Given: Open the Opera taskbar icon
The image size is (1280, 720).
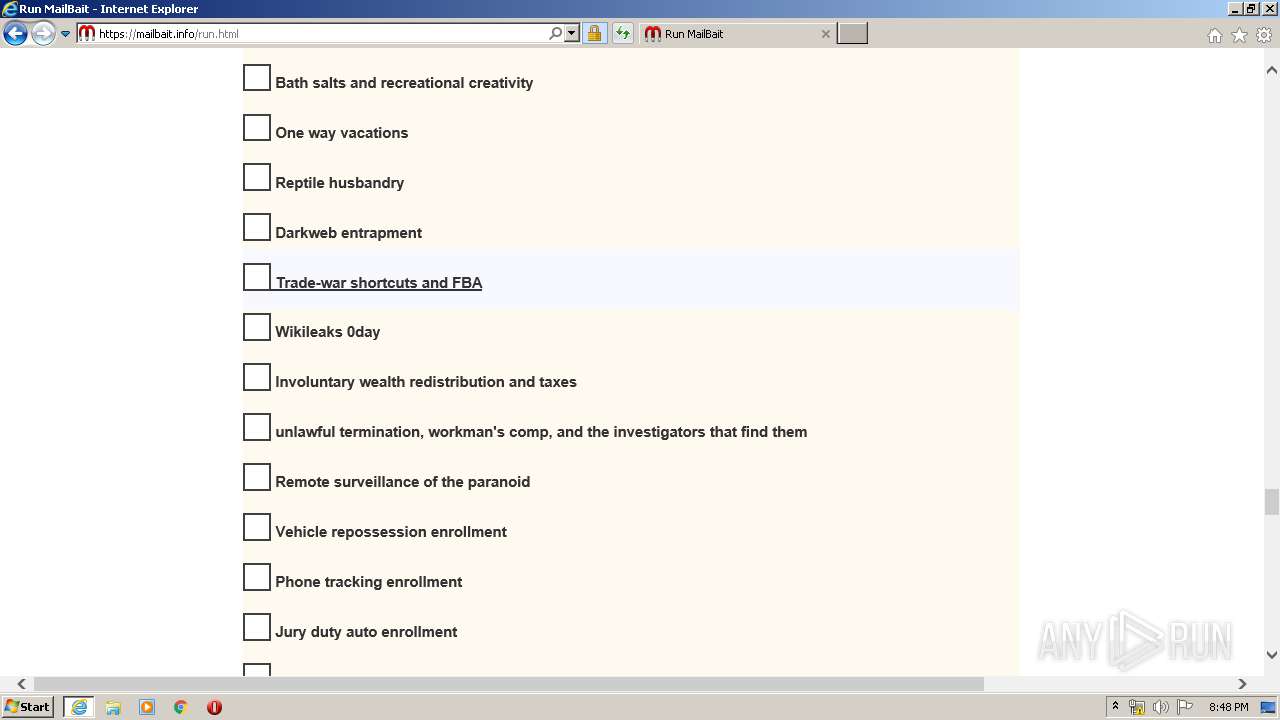Looking at the screenshot, I should click(214, 707).
